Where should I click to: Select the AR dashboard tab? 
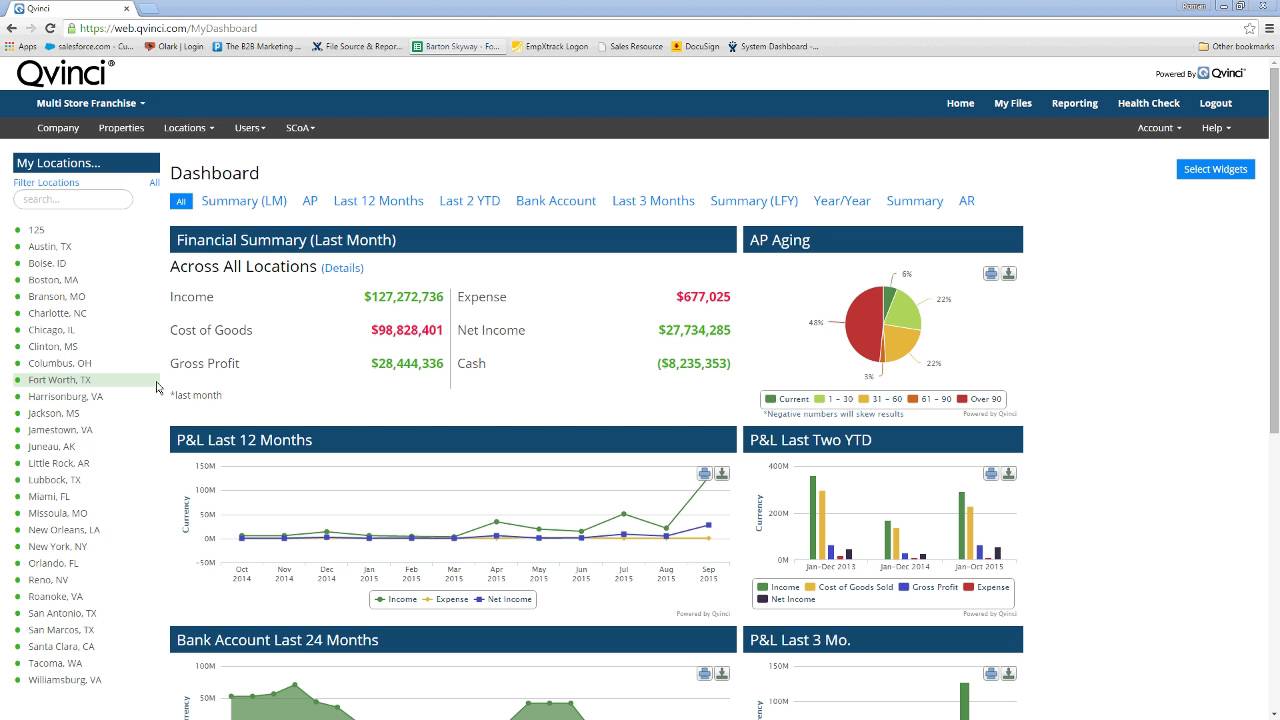967,201
